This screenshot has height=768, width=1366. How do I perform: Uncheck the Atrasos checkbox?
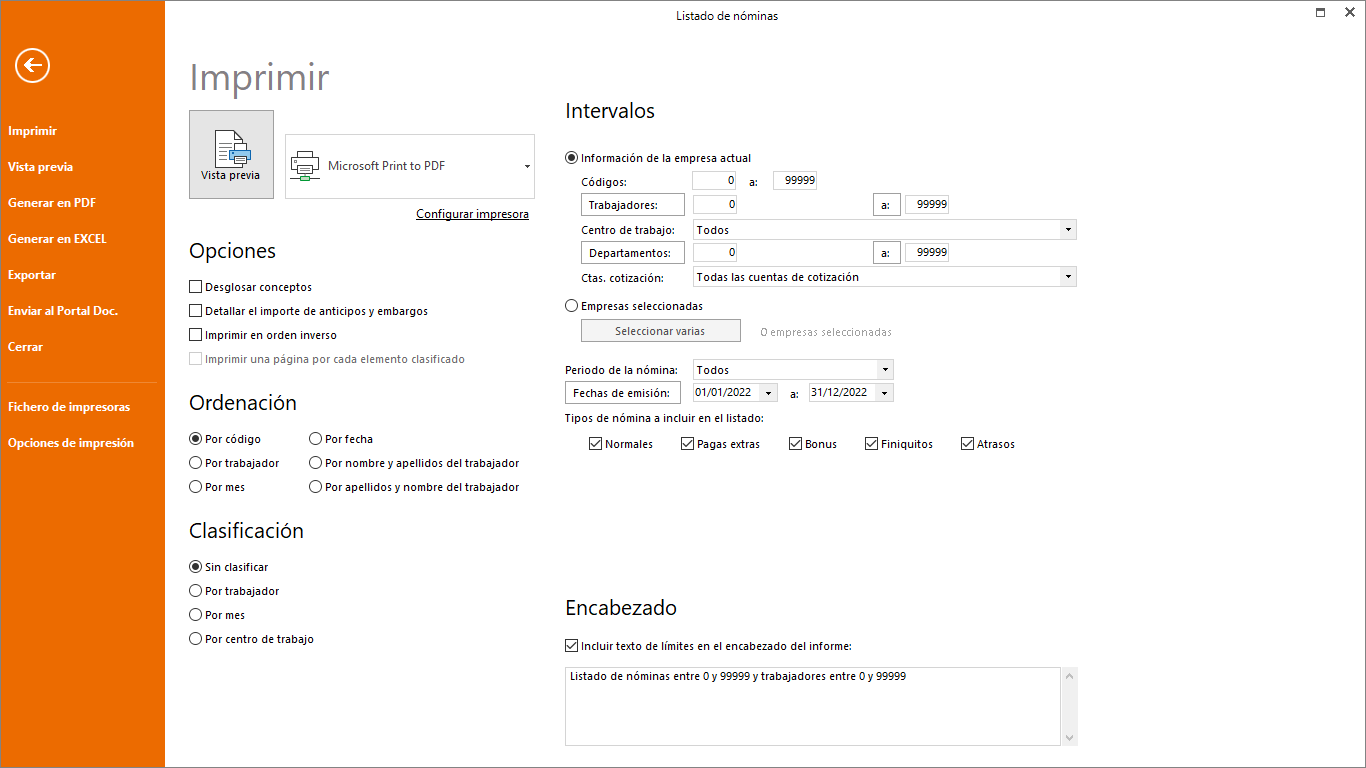tap(968, 444)
